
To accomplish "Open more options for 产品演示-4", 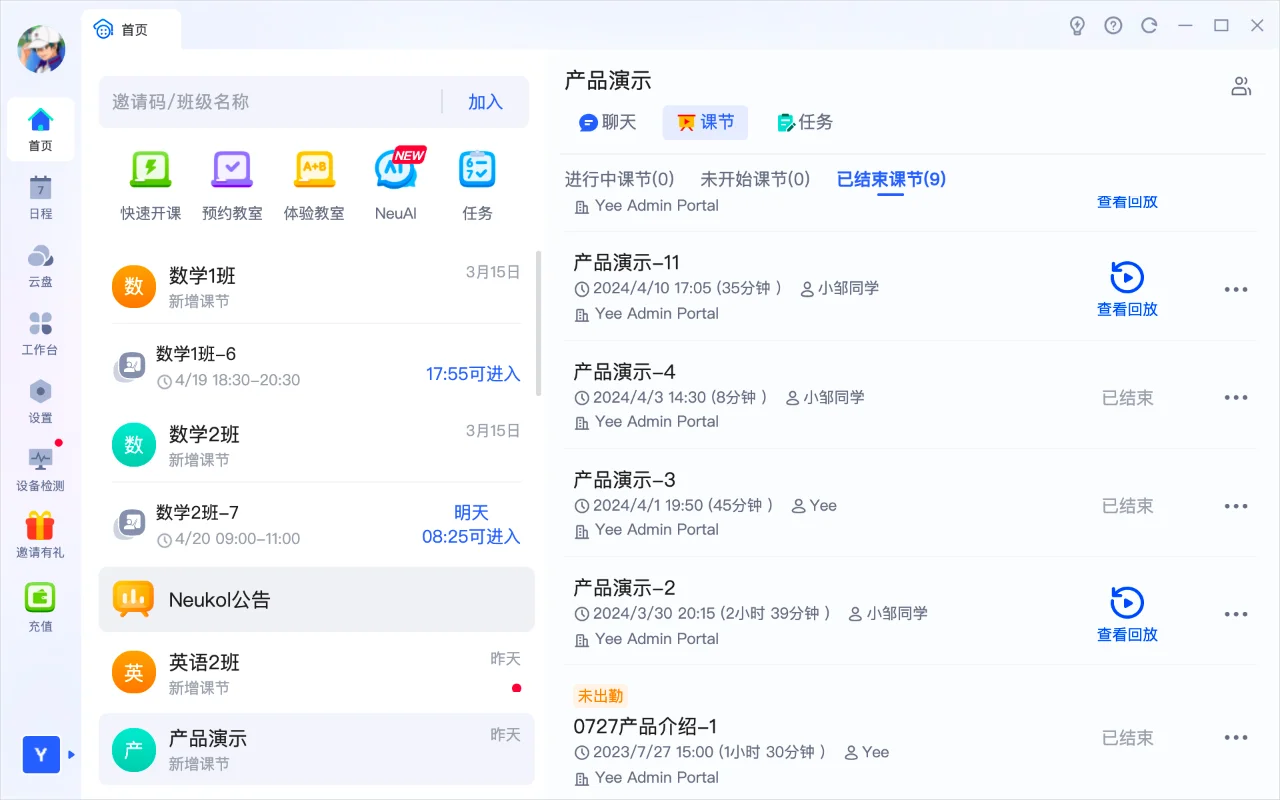I will 1236,397.
